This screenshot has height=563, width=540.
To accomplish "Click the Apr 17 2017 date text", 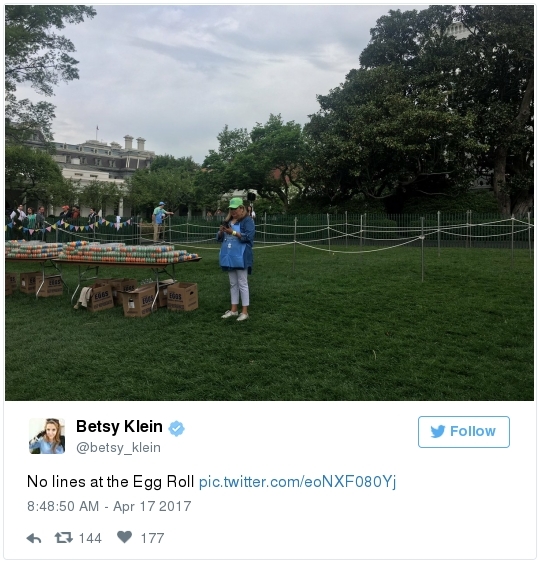I will 152,506.
